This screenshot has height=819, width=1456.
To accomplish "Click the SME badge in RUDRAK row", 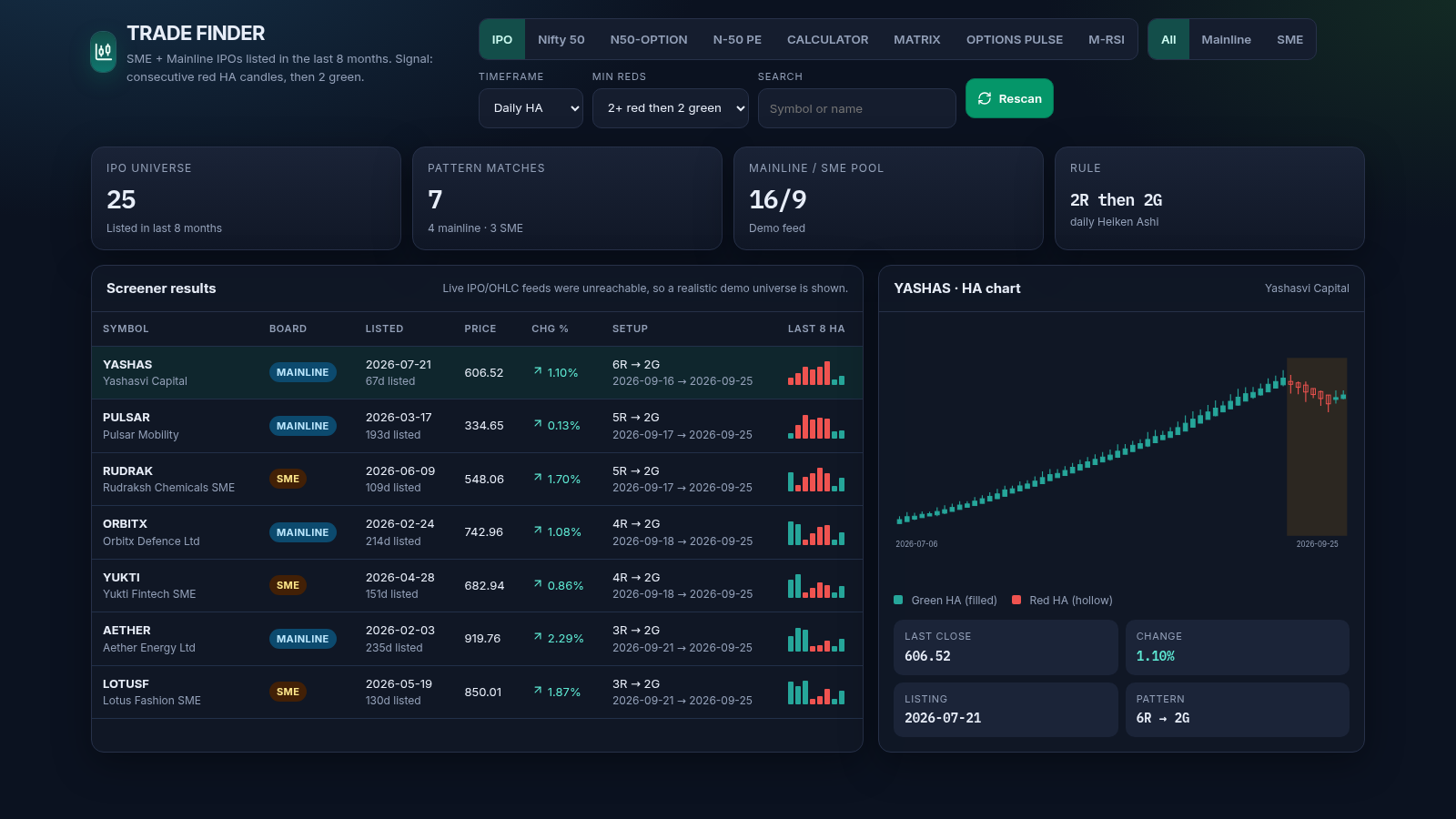I will (288, 479).
